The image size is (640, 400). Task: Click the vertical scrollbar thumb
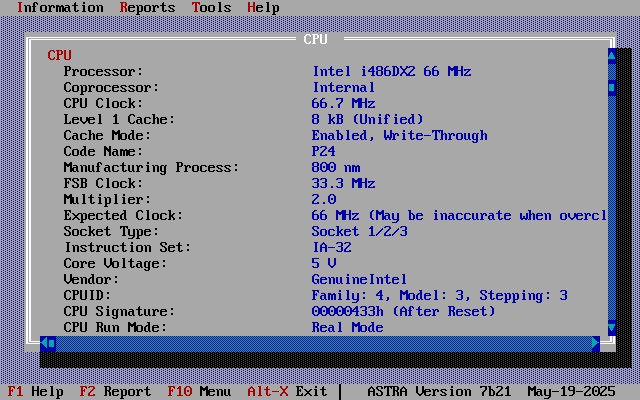(611, 87)
